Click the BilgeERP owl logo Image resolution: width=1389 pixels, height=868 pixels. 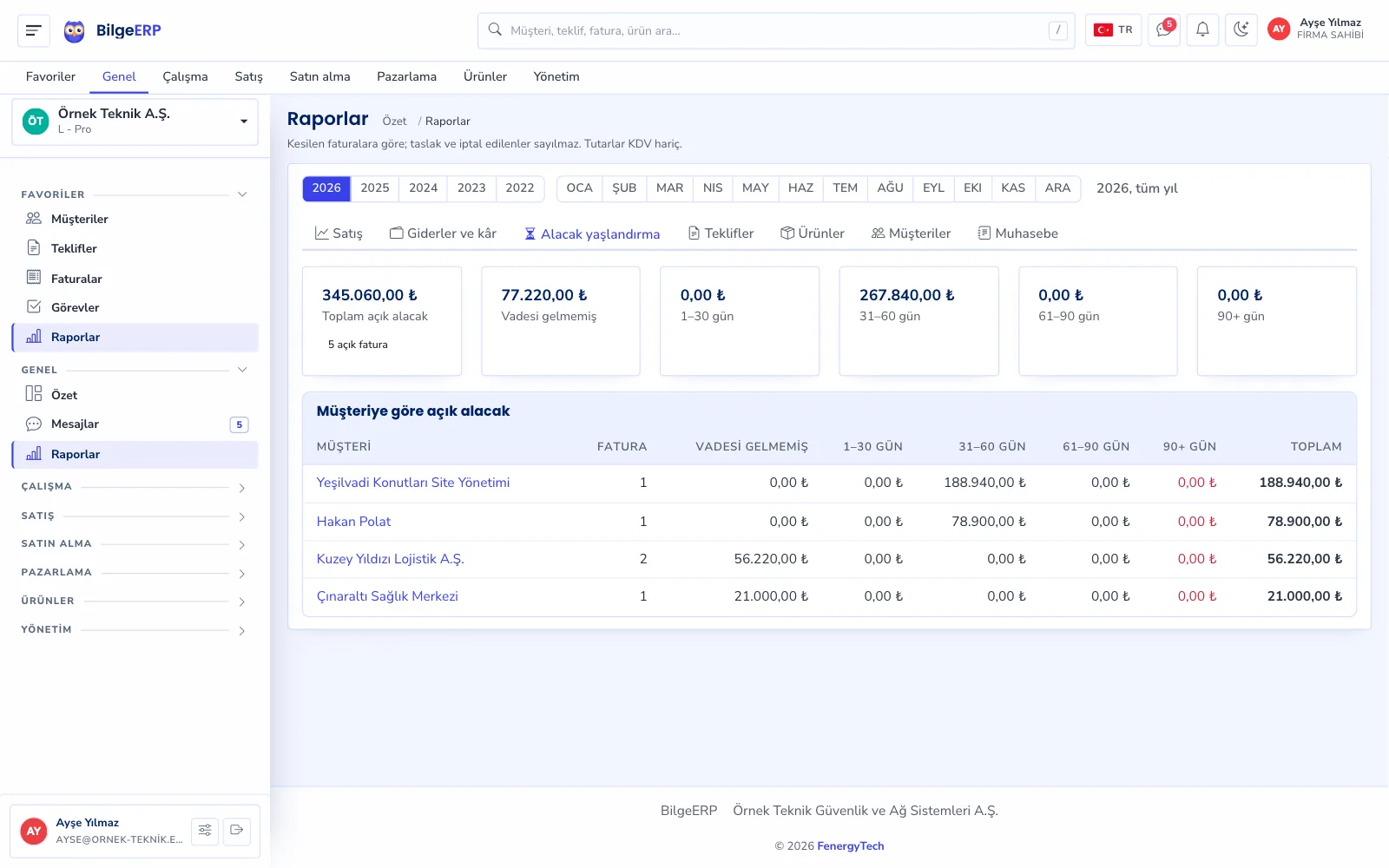(75, 31)
